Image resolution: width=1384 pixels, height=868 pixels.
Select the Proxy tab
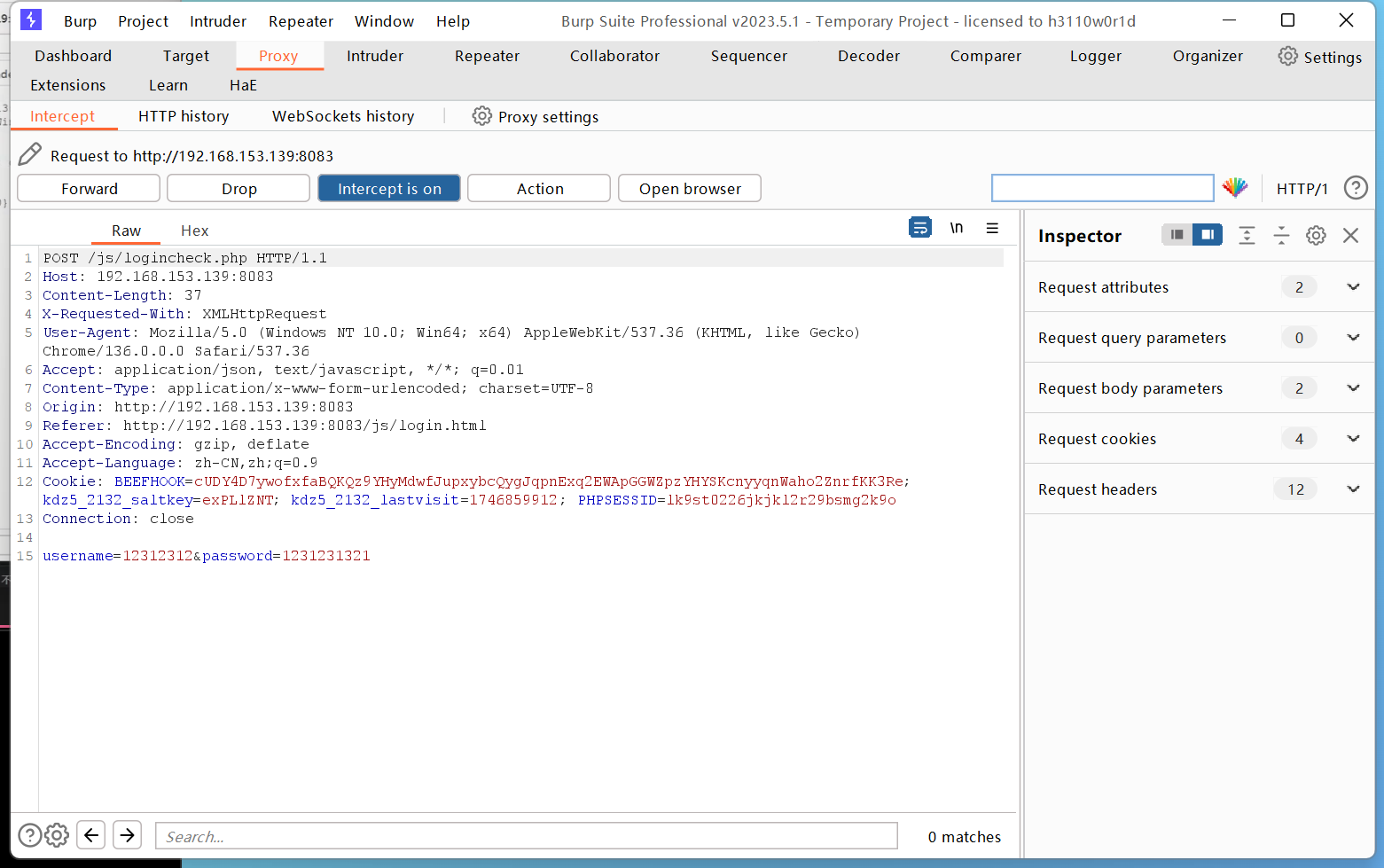click(x=278, y=56)
